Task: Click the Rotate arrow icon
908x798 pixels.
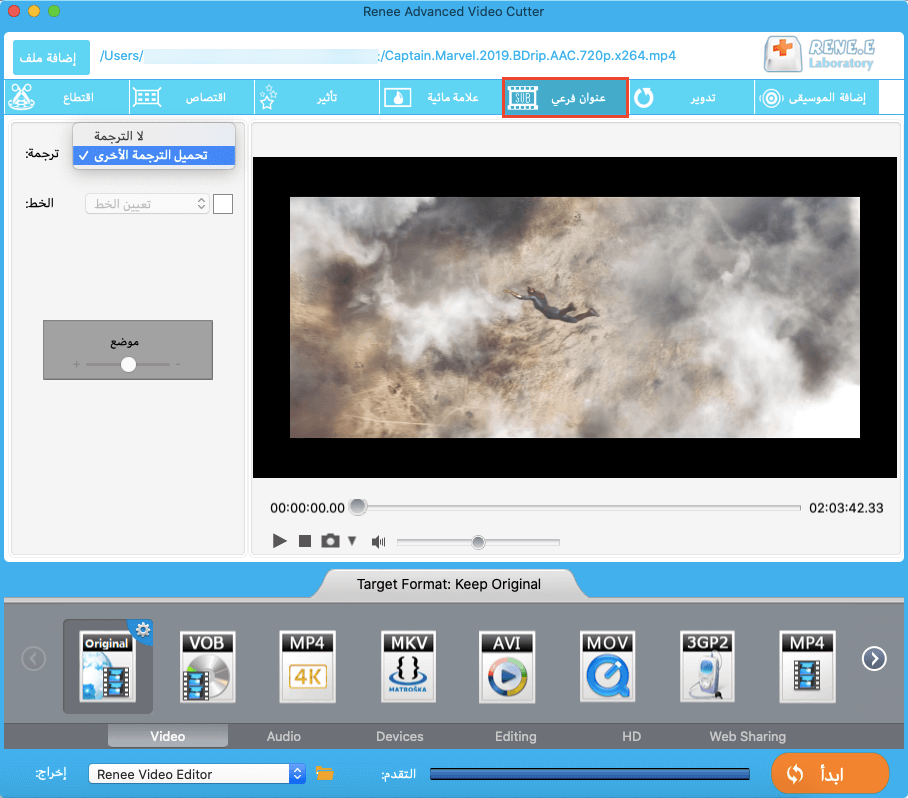Action: click(643, 97)
